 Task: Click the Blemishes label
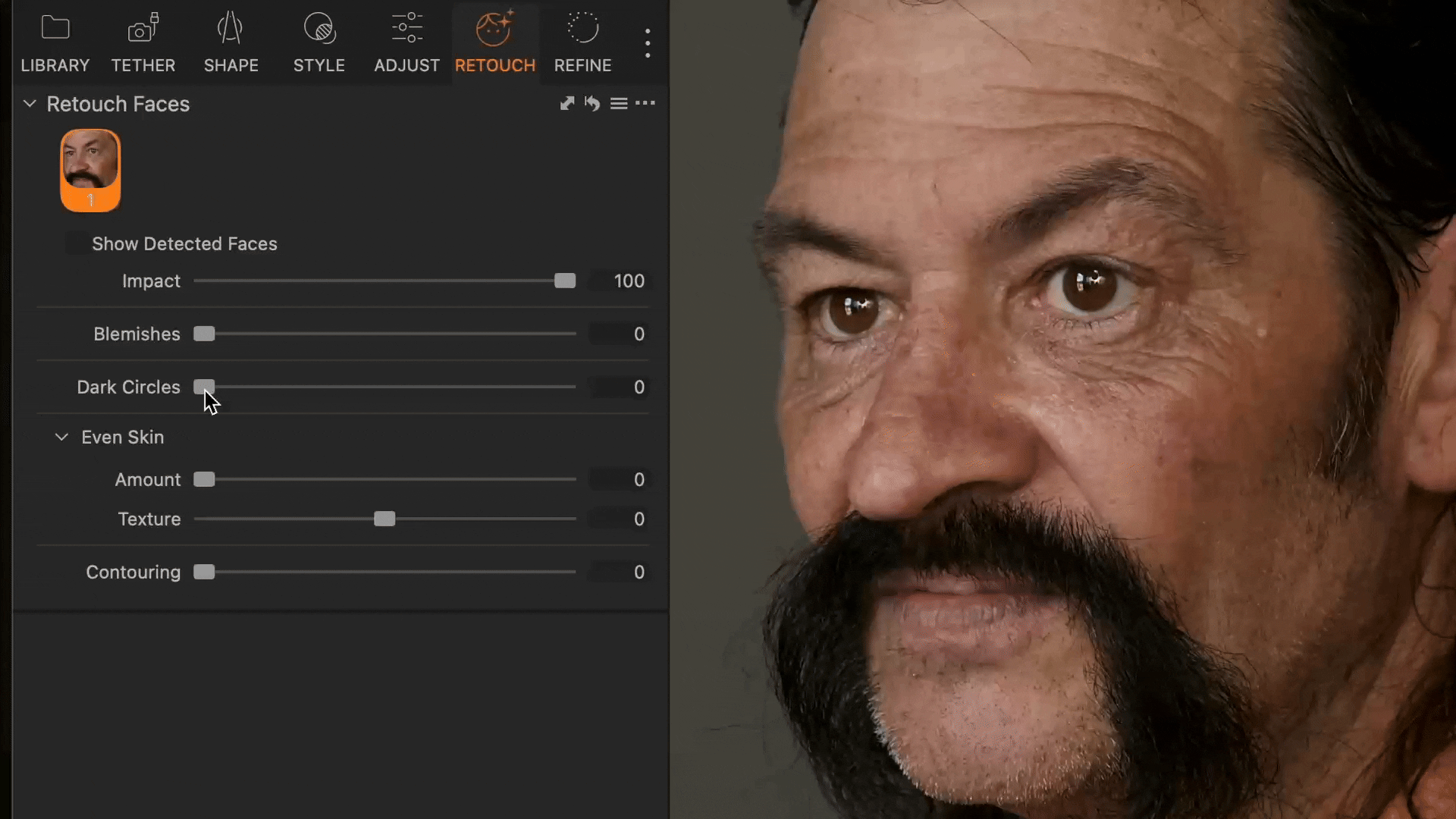coord(136,334)
